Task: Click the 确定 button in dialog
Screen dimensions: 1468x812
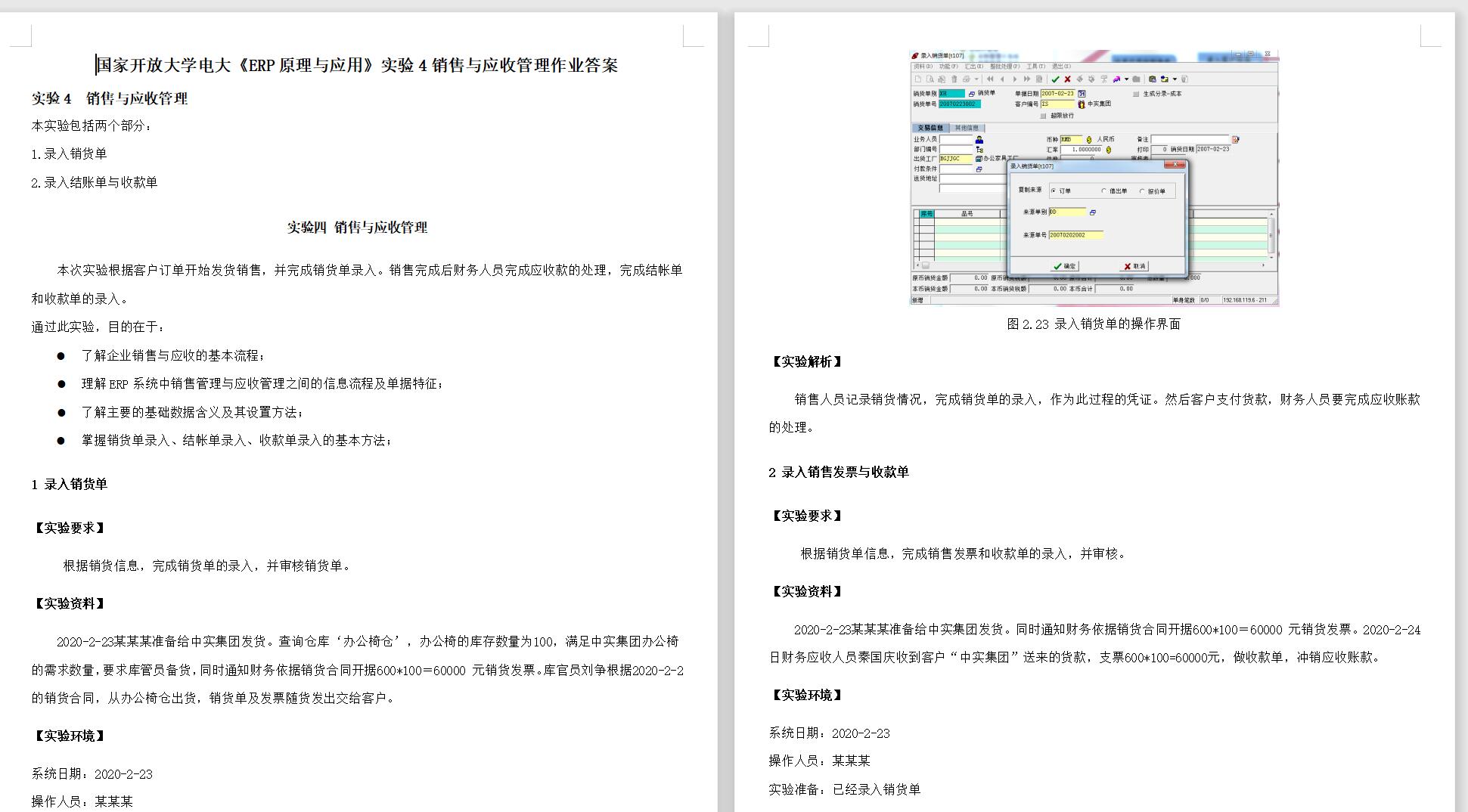Action: point(1064,266)
